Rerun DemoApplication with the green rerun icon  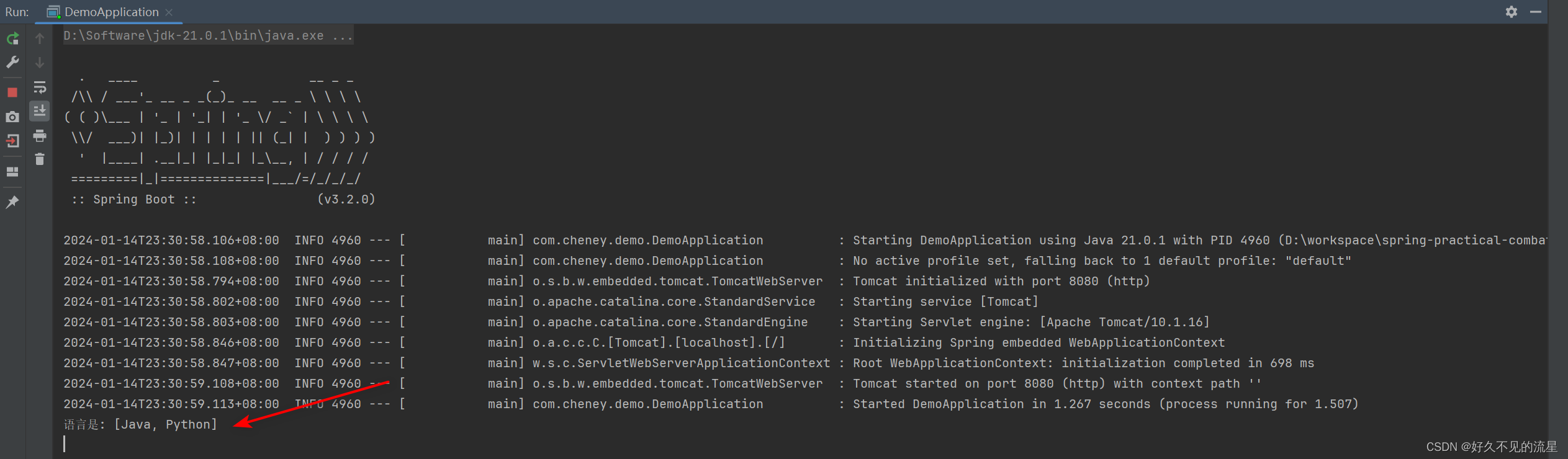tap(12, 38)
